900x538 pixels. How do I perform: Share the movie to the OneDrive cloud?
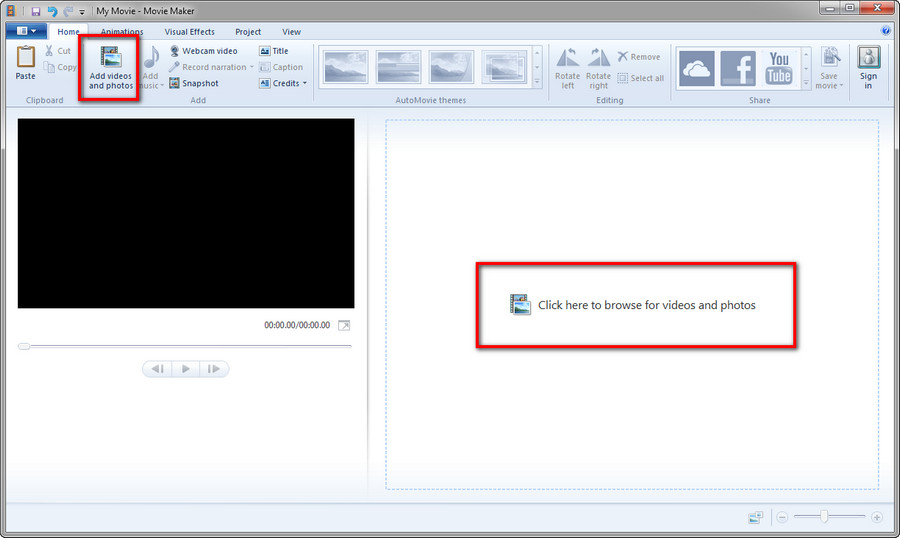click(x=696, y=68)
